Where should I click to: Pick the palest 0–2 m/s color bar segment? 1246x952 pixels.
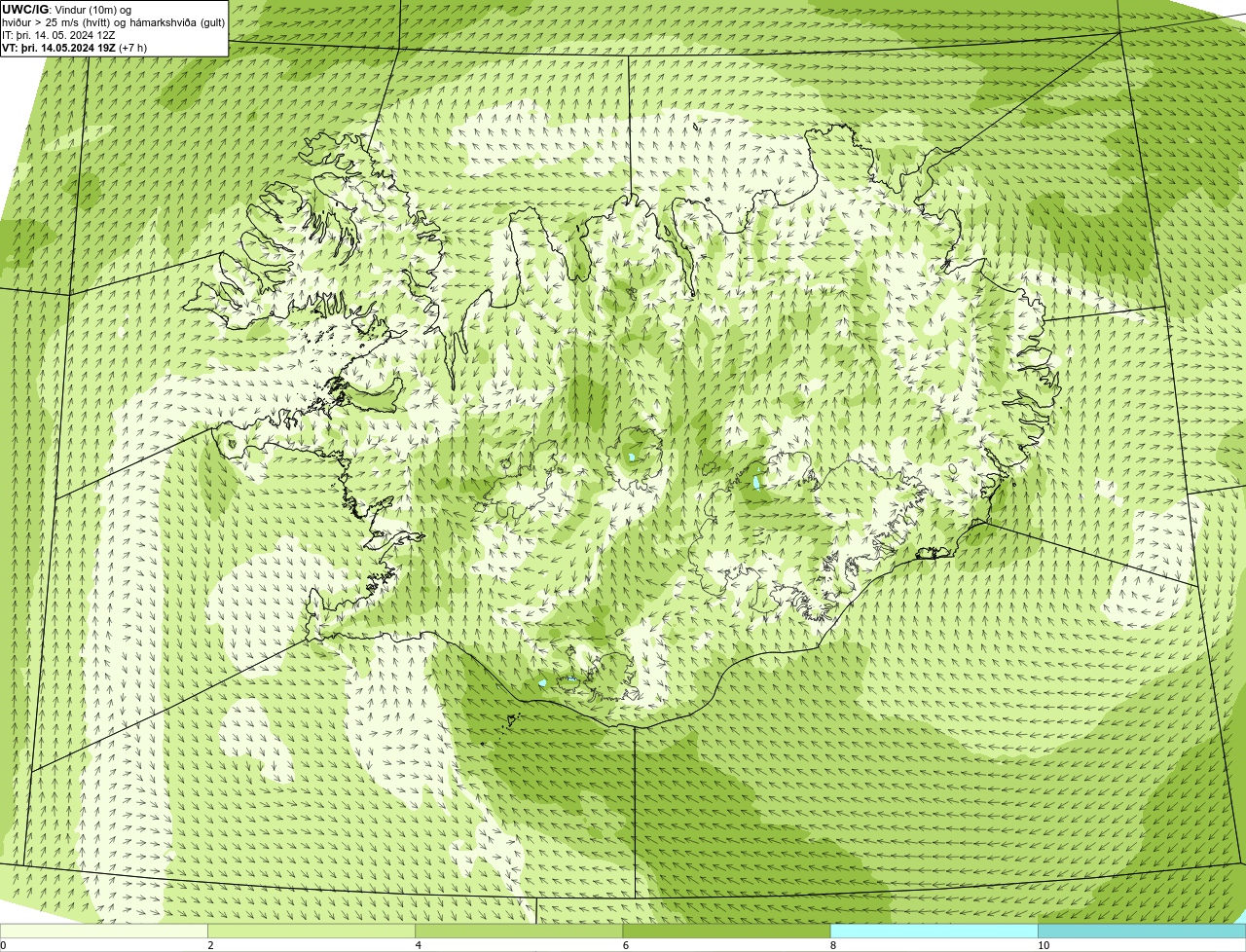103,931
